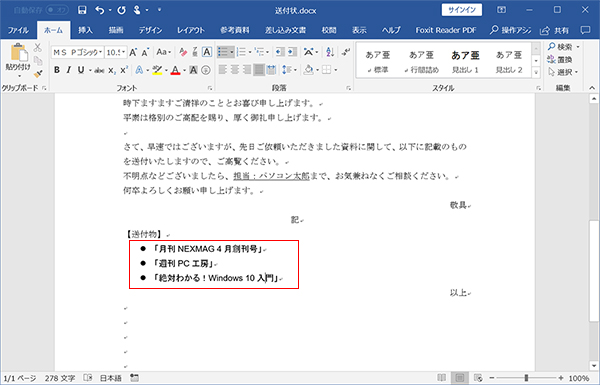Click the 共有 share button
Image resolution: width=600 pixels, height=385 pixels.
coord(555,30)
